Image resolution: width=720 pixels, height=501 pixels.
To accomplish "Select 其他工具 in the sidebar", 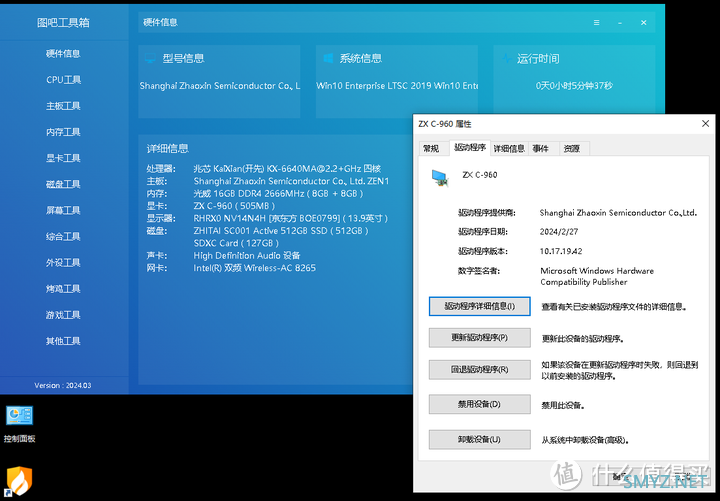I will 63,342.
